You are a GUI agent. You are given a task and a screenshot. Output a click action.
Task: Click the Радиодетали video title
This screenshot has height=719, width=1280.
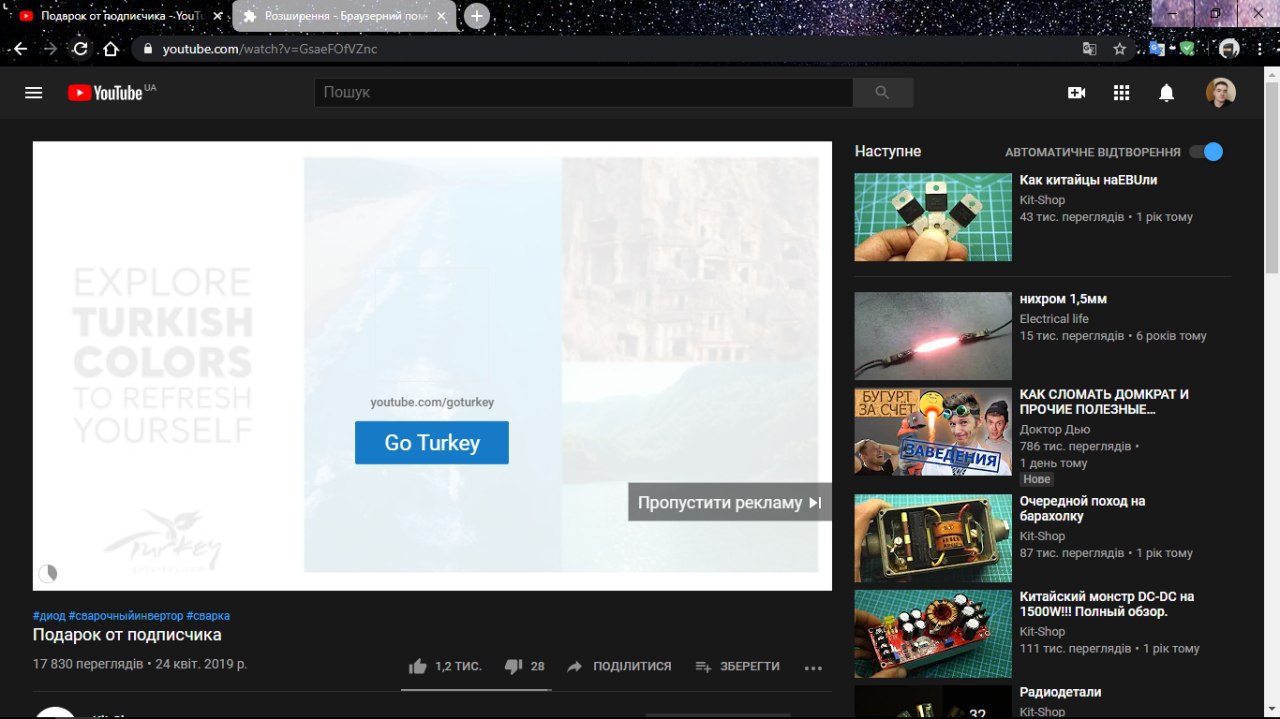click(1060, 692)
